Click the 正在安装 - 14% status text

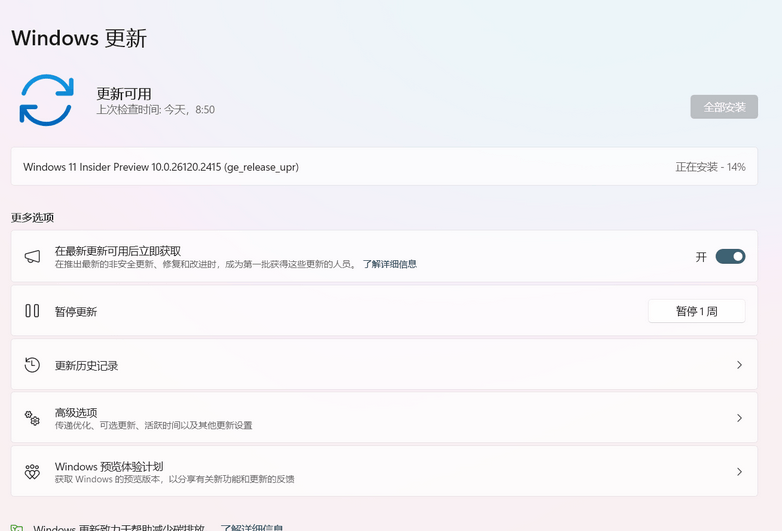coord(710,167)
